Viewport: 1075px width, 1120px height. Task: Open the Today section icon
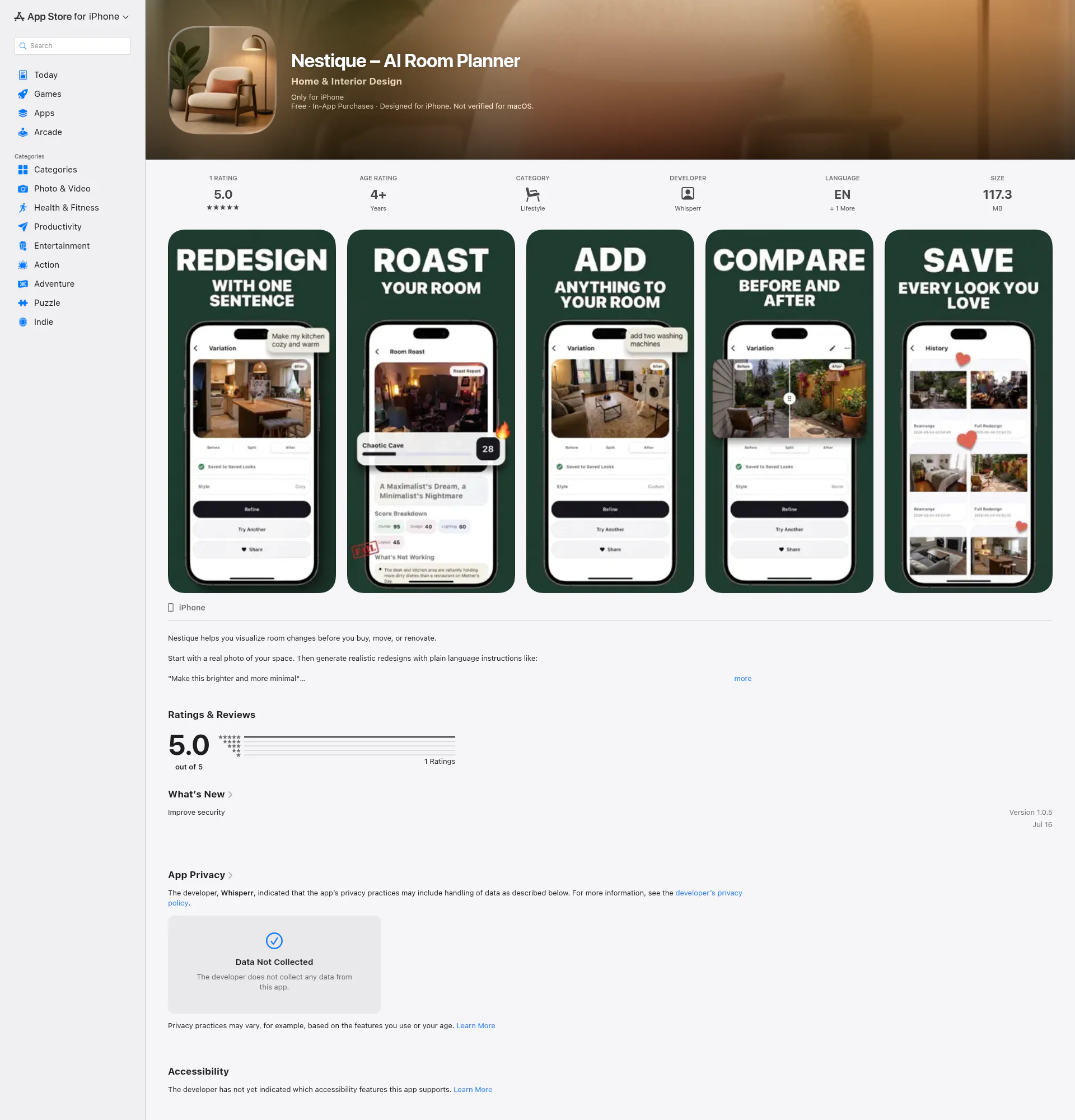(23, 75)
